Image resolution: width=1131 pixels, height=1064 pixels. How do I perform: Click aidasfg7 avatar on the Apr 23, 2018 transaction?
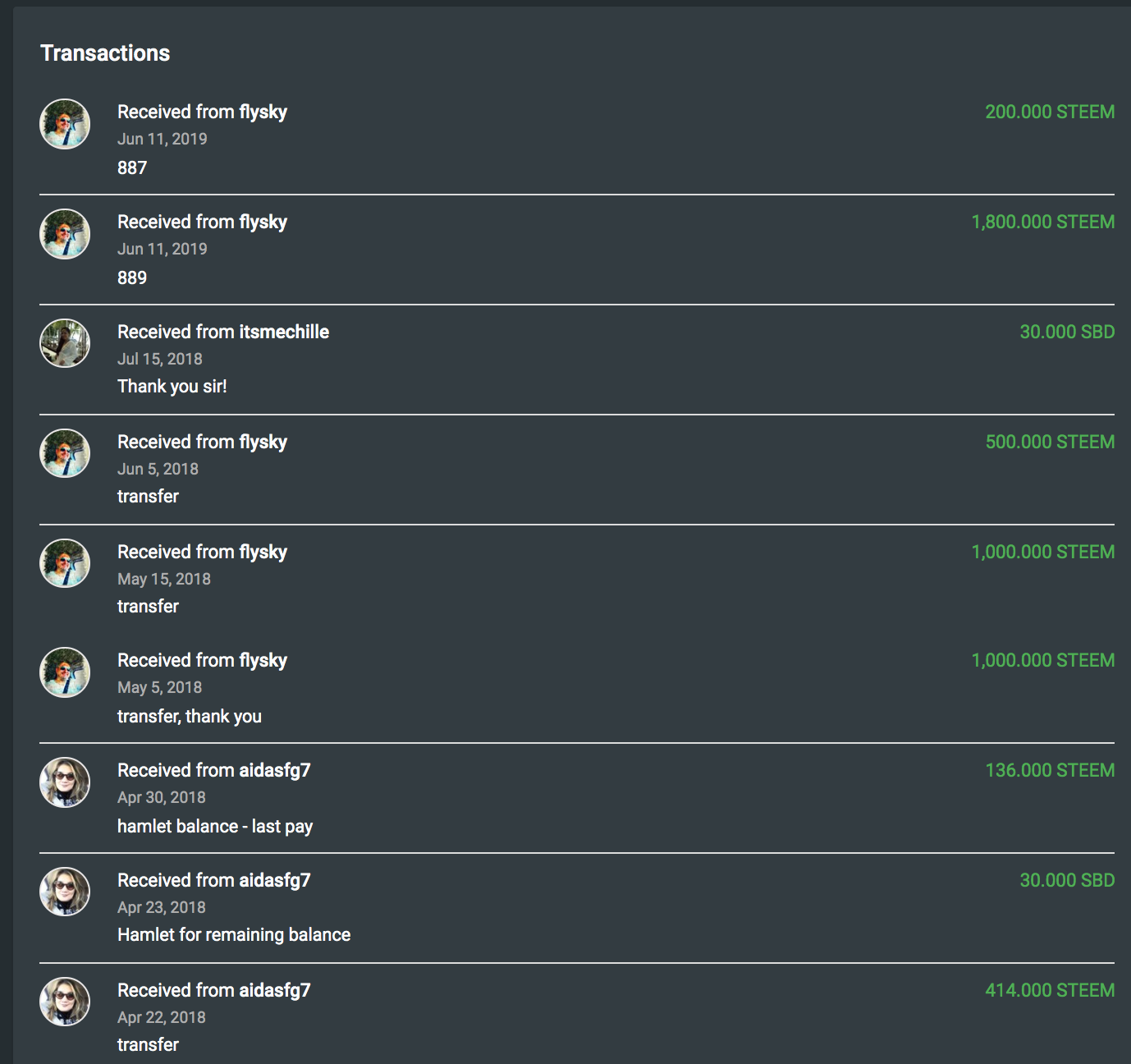pos(65,892)
